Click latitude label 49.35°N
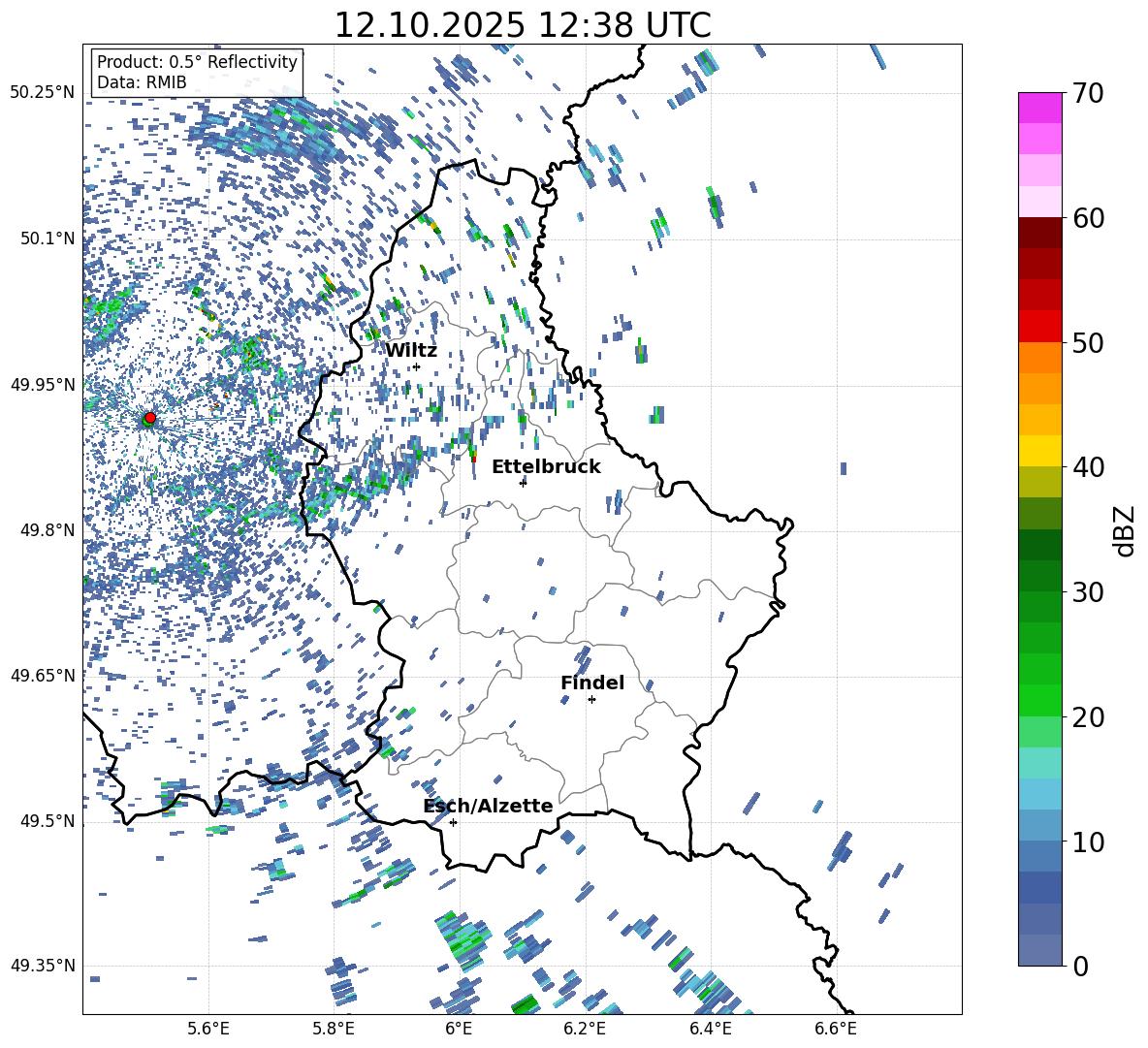1148x1048 pixels. coord(43,966)
